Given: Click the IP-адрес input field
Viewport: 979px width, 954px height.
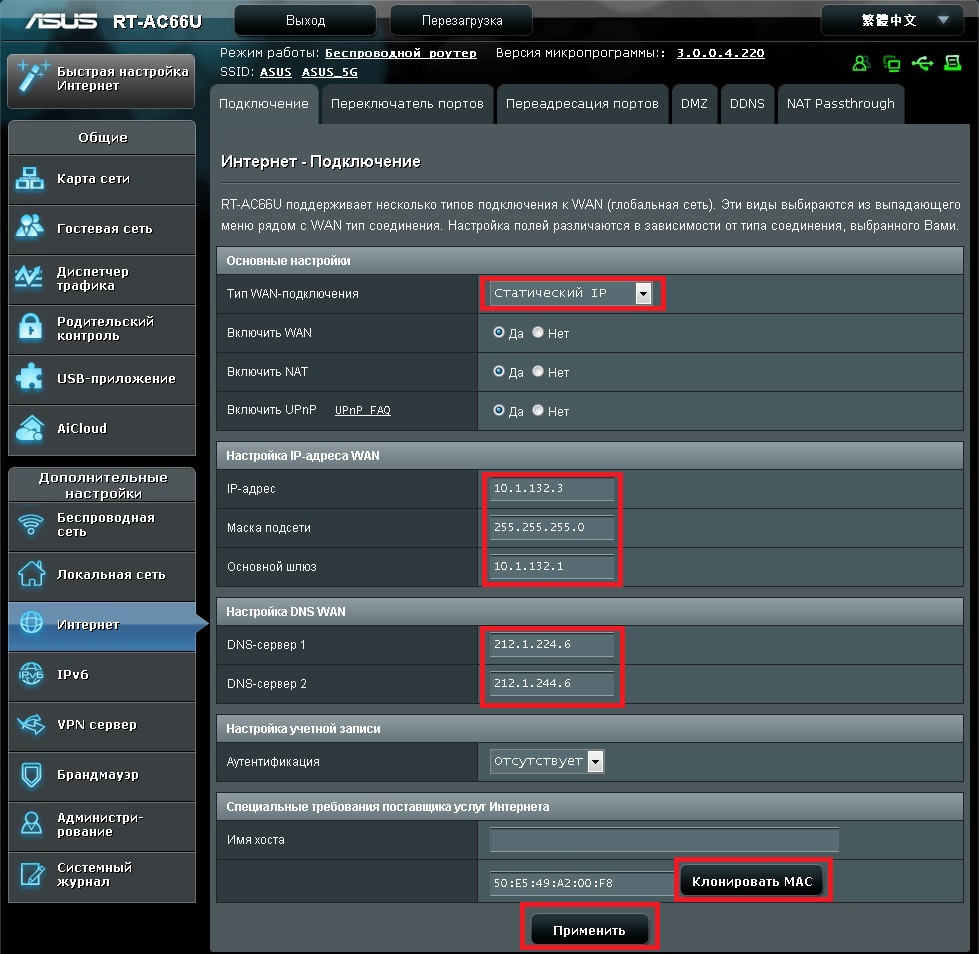Looking at the screenshot, I should click(552, 489).
